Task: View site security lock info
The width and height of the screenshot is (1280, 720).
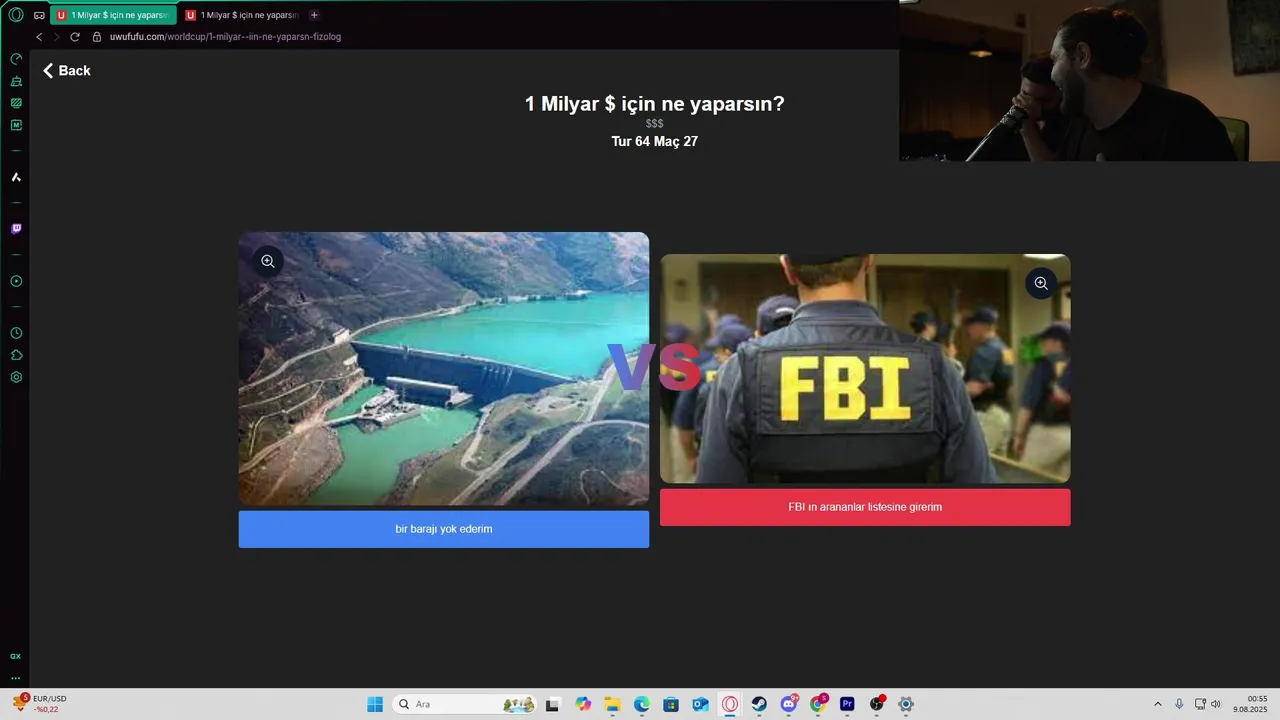Action: [x=97, y=37]
